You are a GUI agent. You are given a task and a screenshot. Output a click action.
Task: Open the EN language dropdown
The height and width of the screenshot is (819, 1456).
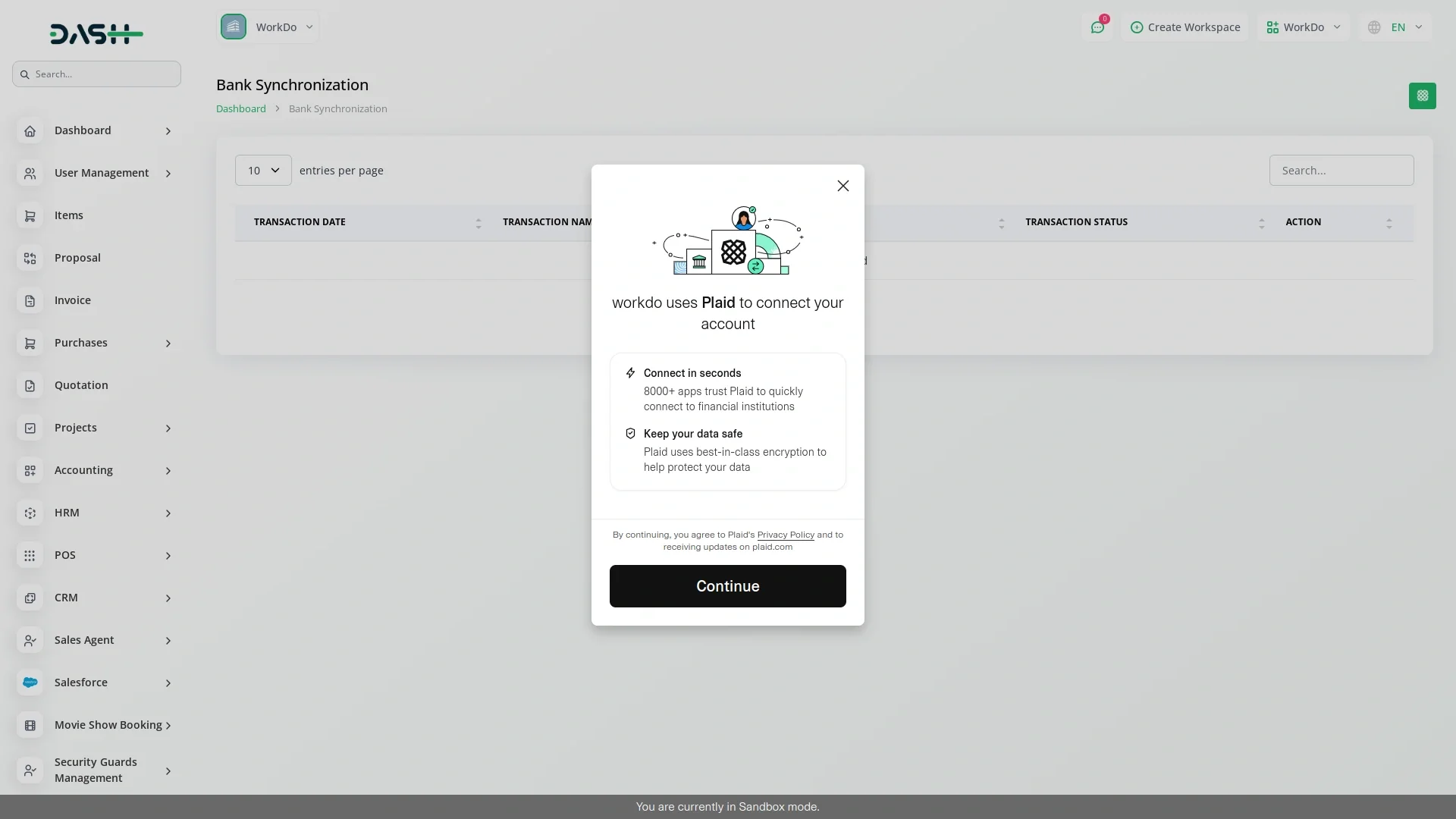pyautogui.click(x=1396, y=27)
